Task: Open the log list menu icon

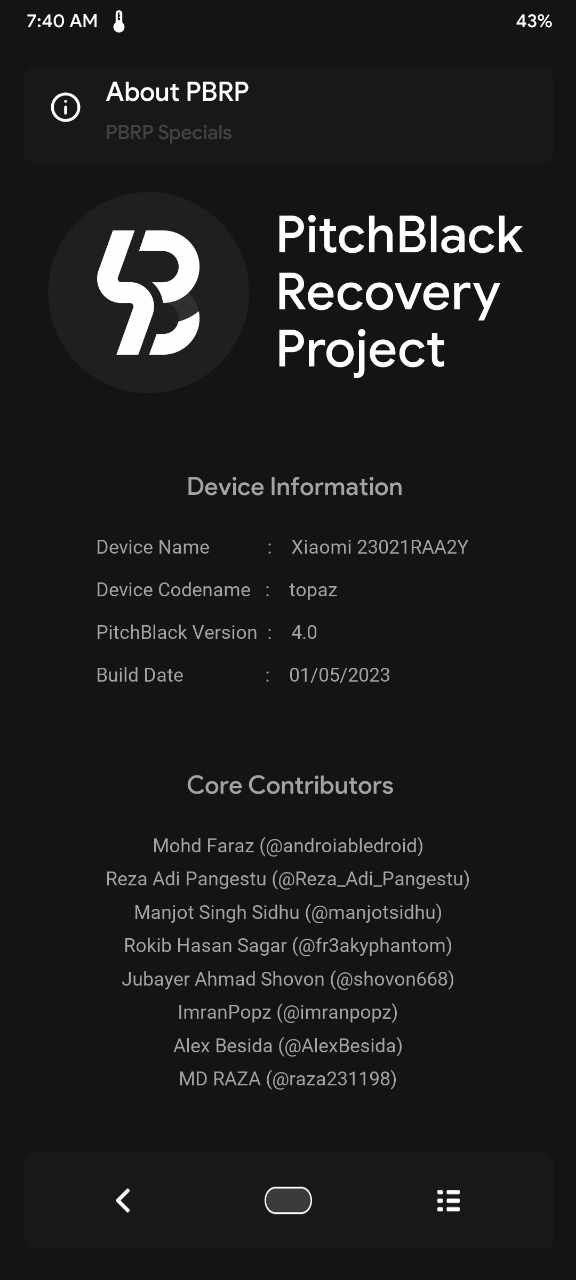Action: 449,1200
